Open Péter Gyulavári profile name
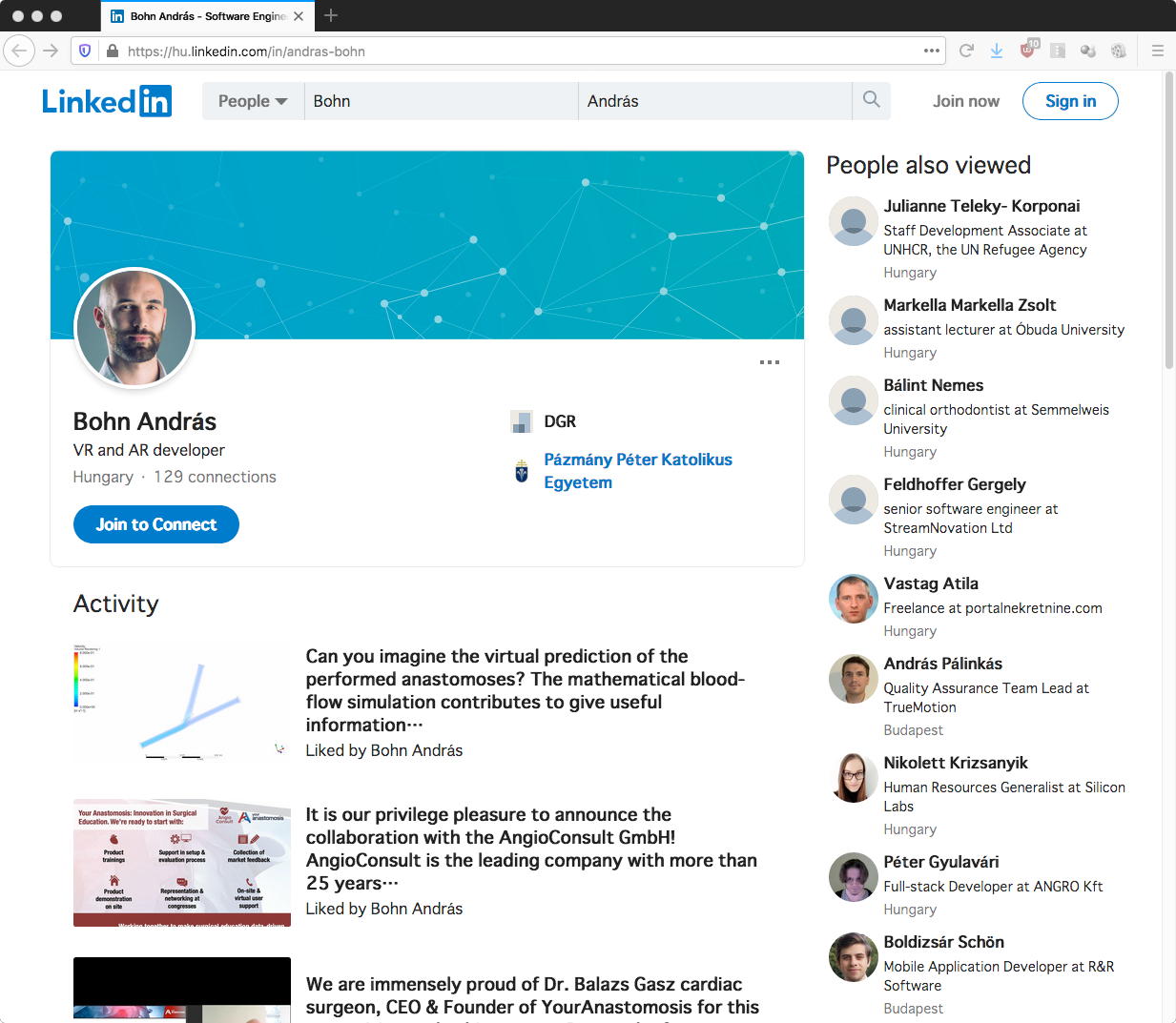 click(x=941, y=862)
